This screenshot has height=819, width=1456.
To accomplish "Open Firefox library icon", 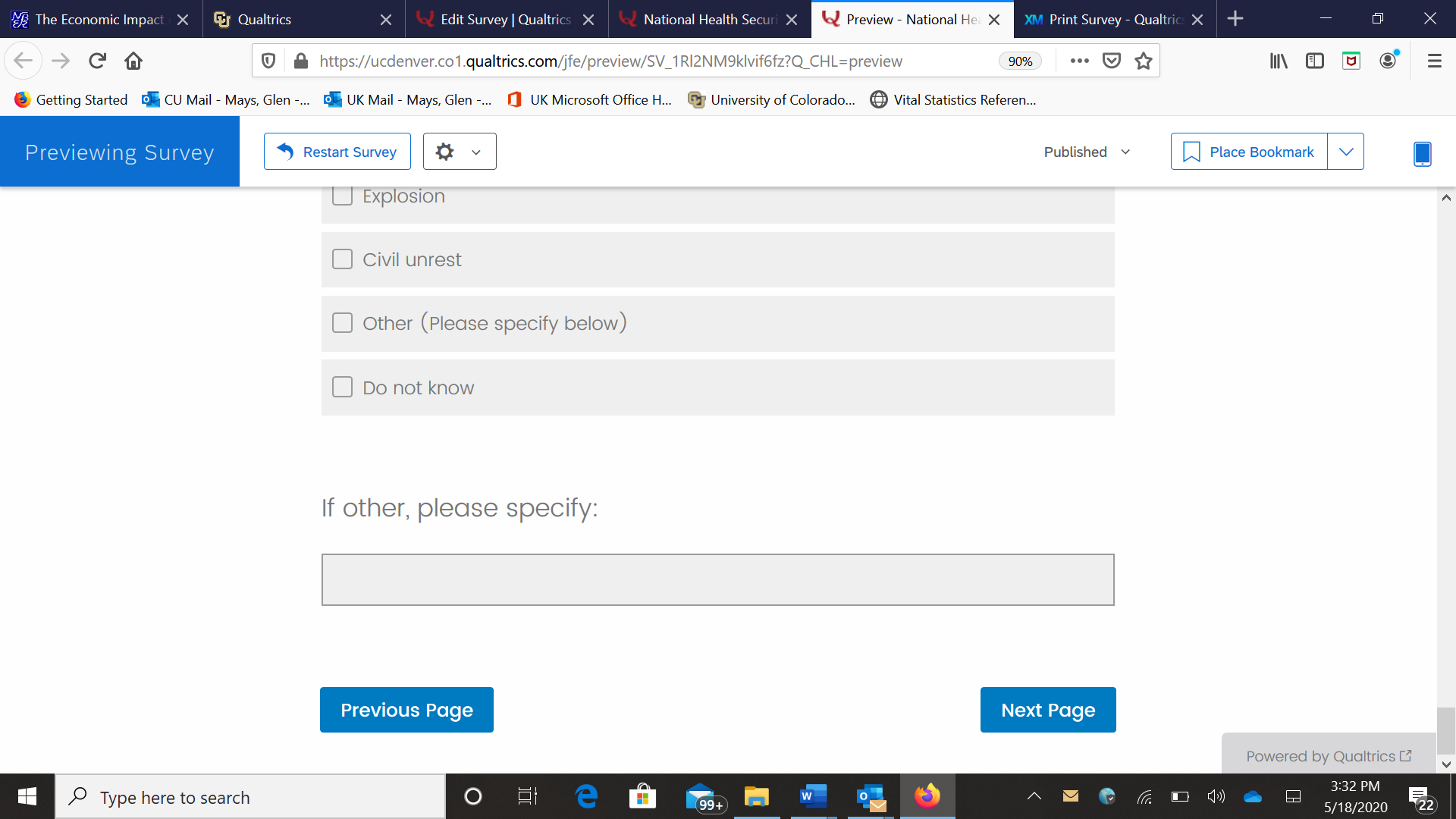I will [1279, 61].
